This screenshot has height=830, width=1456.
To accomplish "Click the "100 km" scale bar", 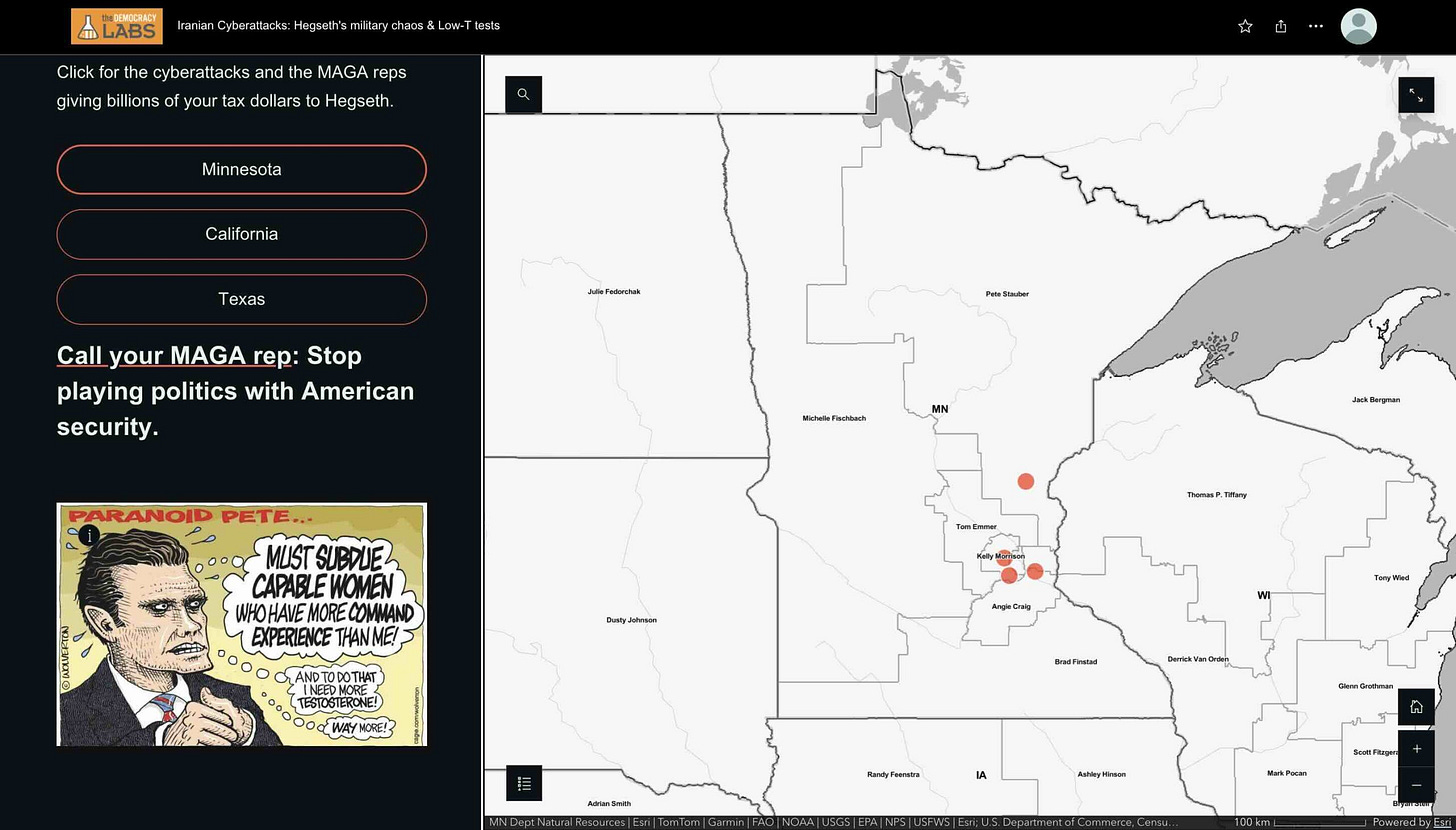I will (x=1300, y=822).
